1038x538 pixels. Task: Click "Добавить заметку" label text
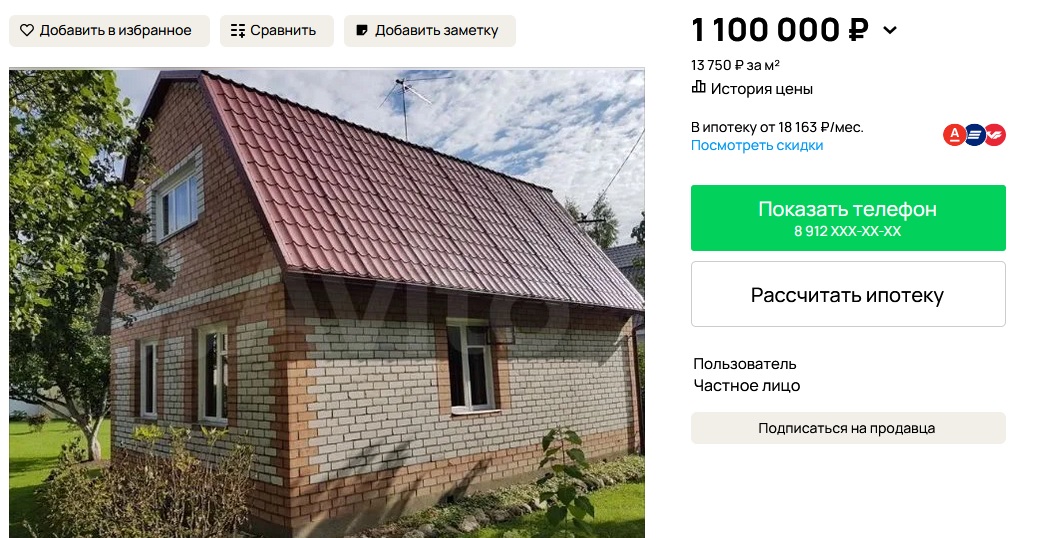tap(436, 31)
